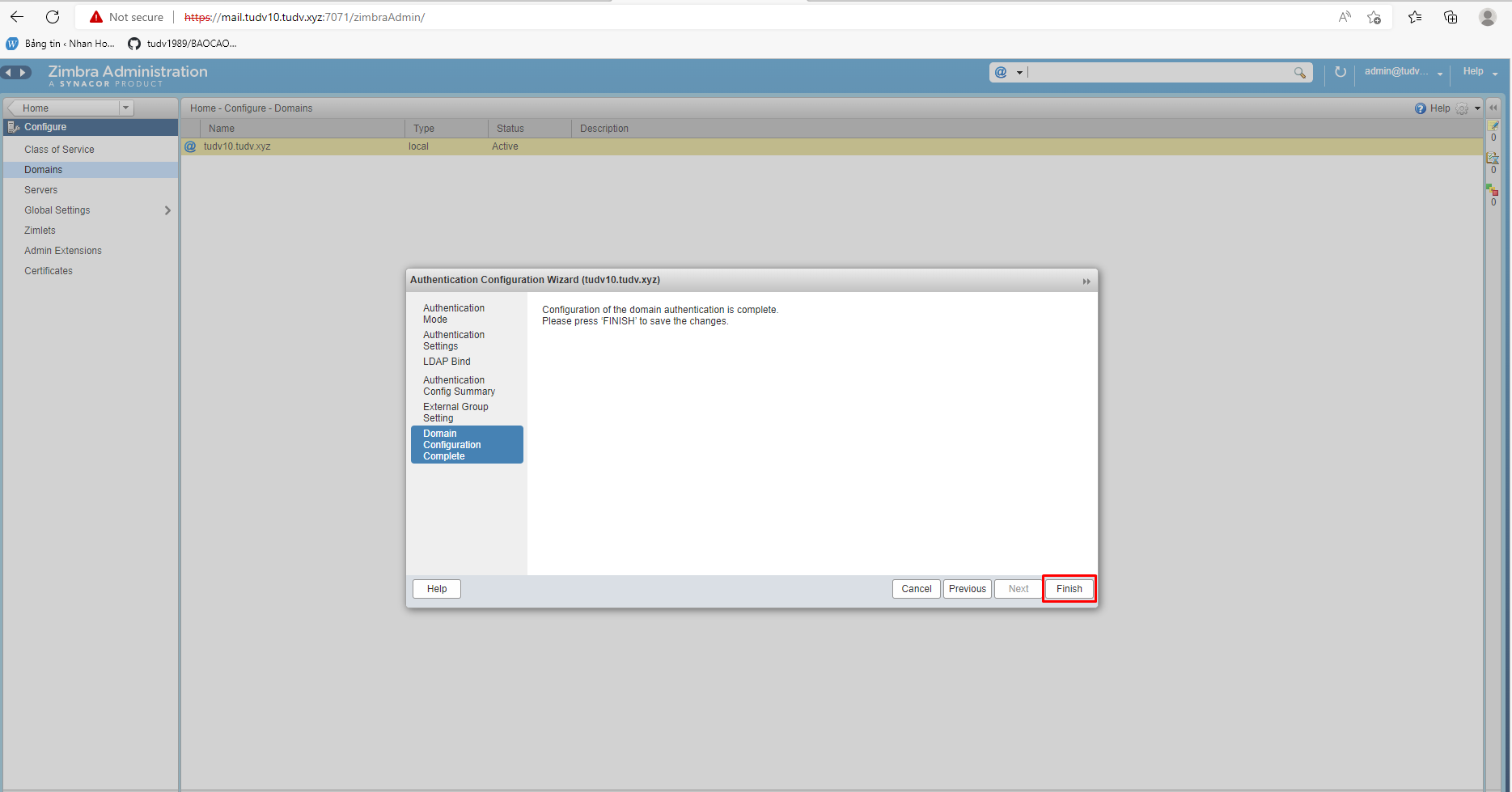Collapse the right panel with double-arrow control

(1494, 107)
